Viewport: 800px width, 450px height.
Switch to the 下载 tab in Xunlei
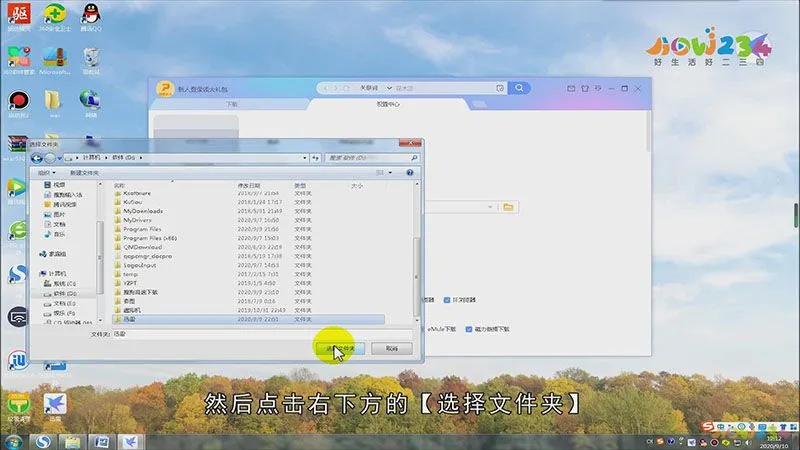(x=232, y=104)
